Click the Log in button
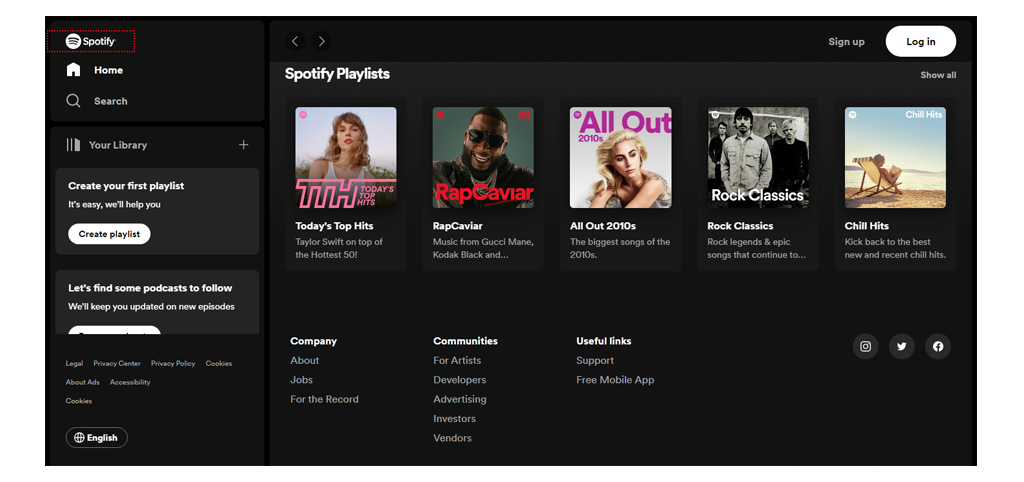The image size is (1024, 482). 921,41
